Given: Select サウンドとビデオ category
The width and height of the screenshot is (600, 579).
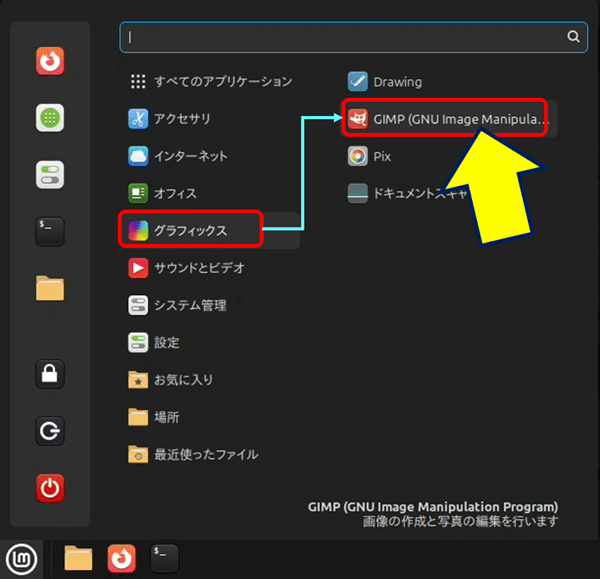Looking at the screenshot, I should click(211, 268).
